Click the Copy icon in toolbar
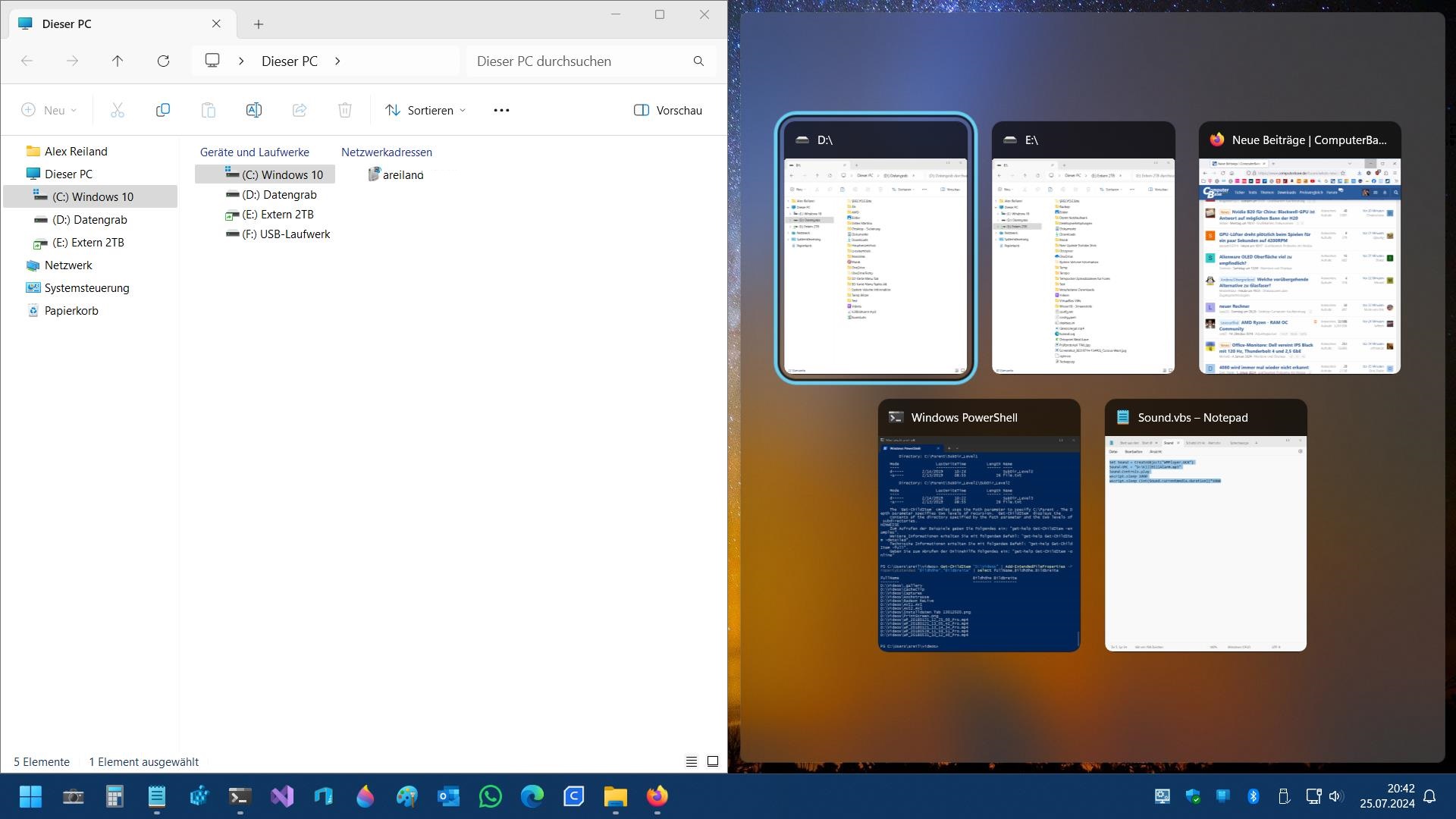This screenshot has height=819, width=1456. [x=162, y=110]
